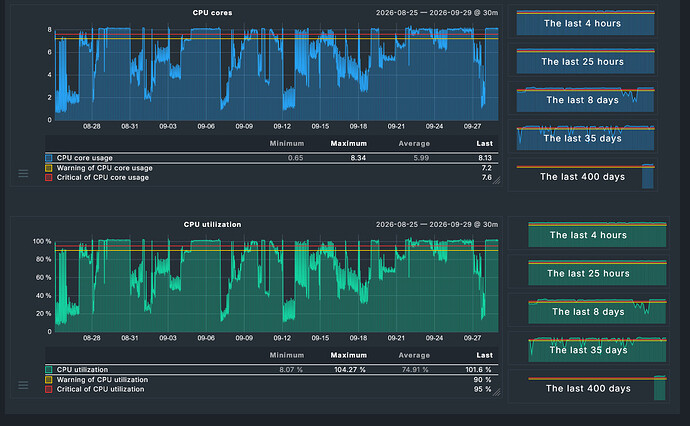Click the Average column header in CPU utilization
Image resolution: width=690 pixels, height=426 pixels.
414,355
